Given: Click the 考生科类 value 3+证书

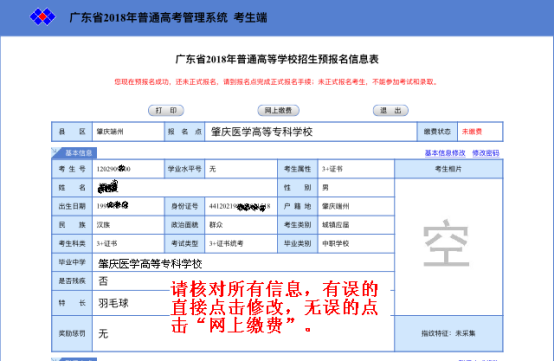Looking at the screenshot, I should coord(107,244).
